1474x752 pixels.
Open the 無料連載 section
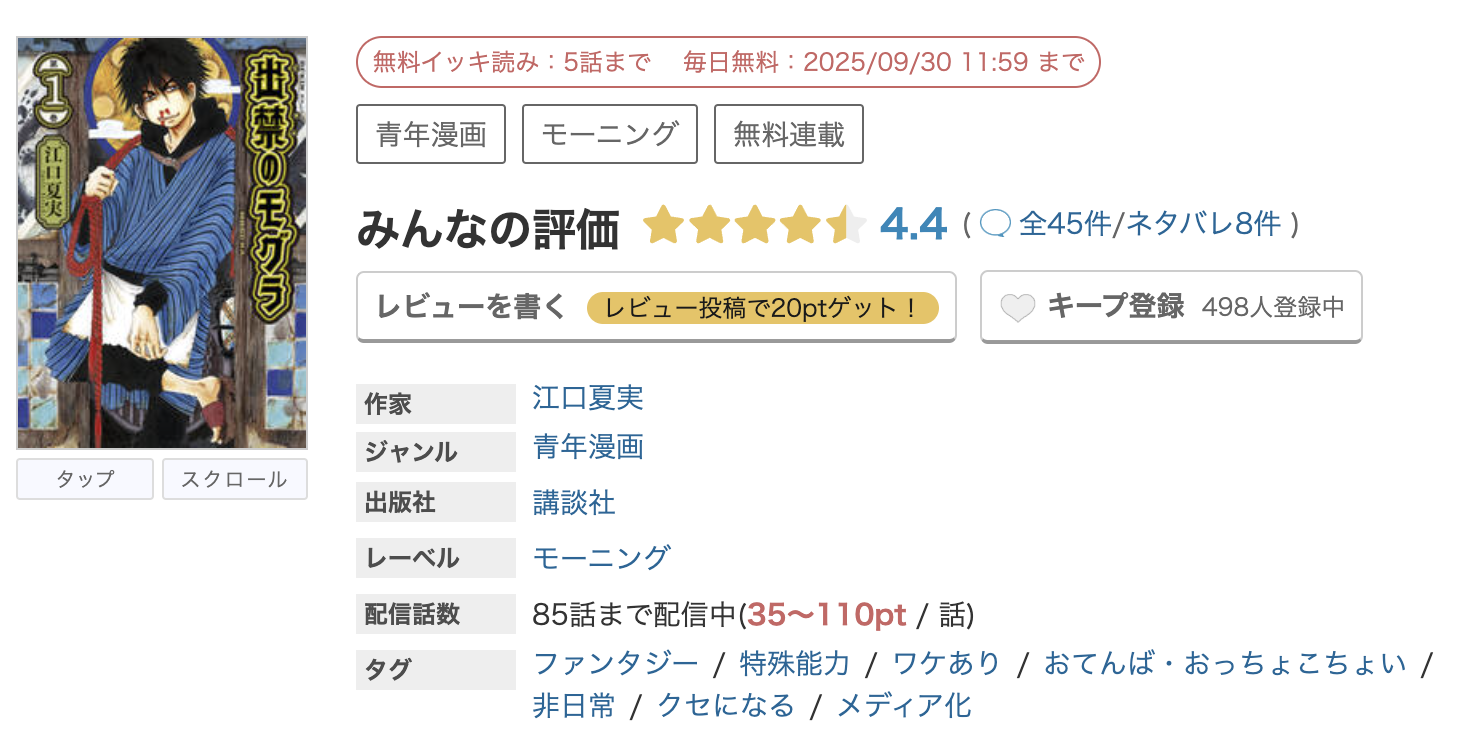(788, 133)
